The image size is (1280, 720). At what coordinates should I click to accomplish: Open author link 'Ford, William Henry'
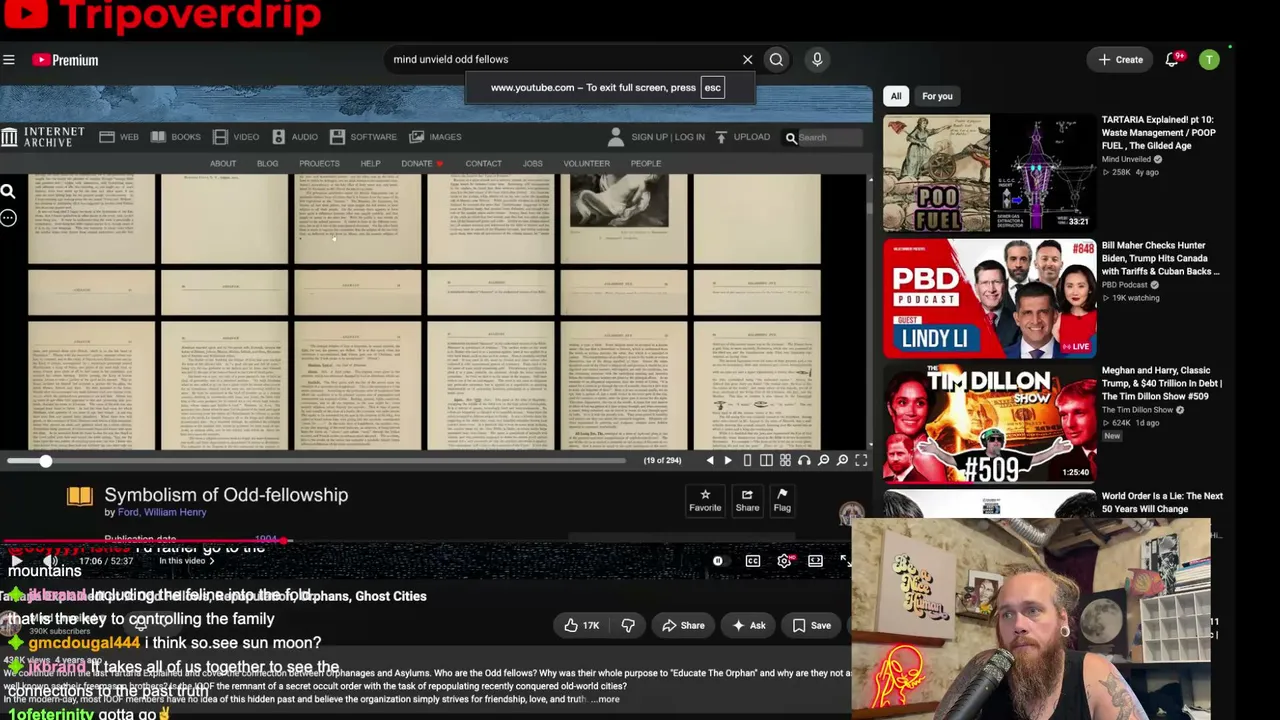tap(162, 512)
